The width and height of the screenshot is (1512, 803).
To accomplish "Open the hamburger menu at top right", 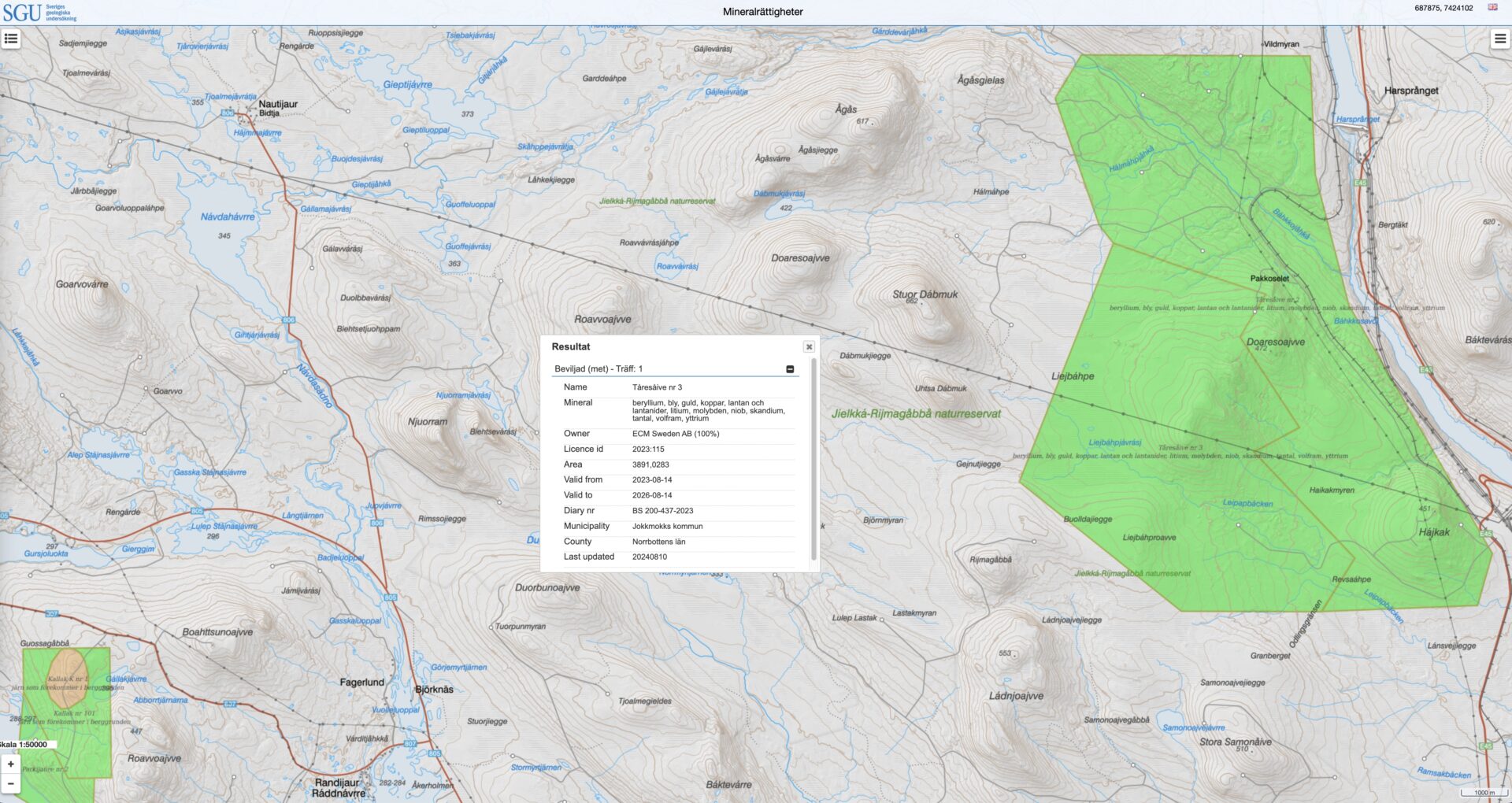I will point(1500,39).
